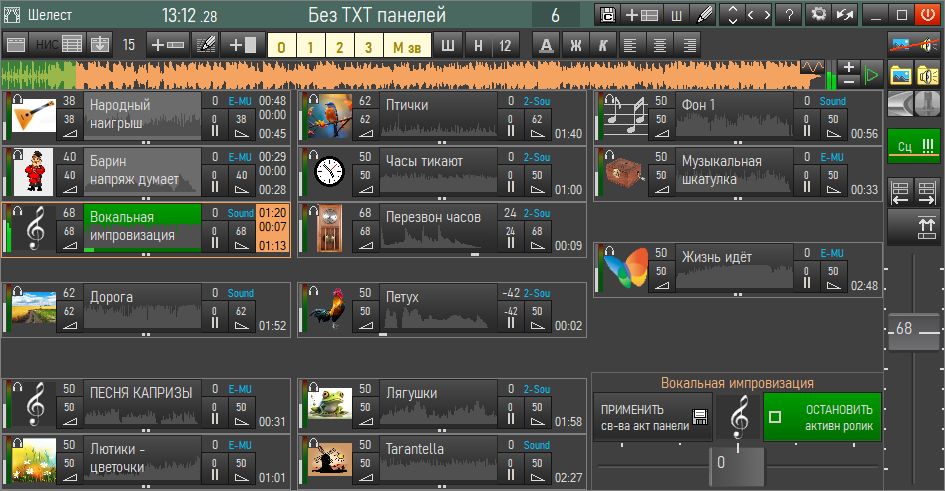945x491 pixels.
Task: Click the right chevron in the title bar
Action: (x=767, y=14)
